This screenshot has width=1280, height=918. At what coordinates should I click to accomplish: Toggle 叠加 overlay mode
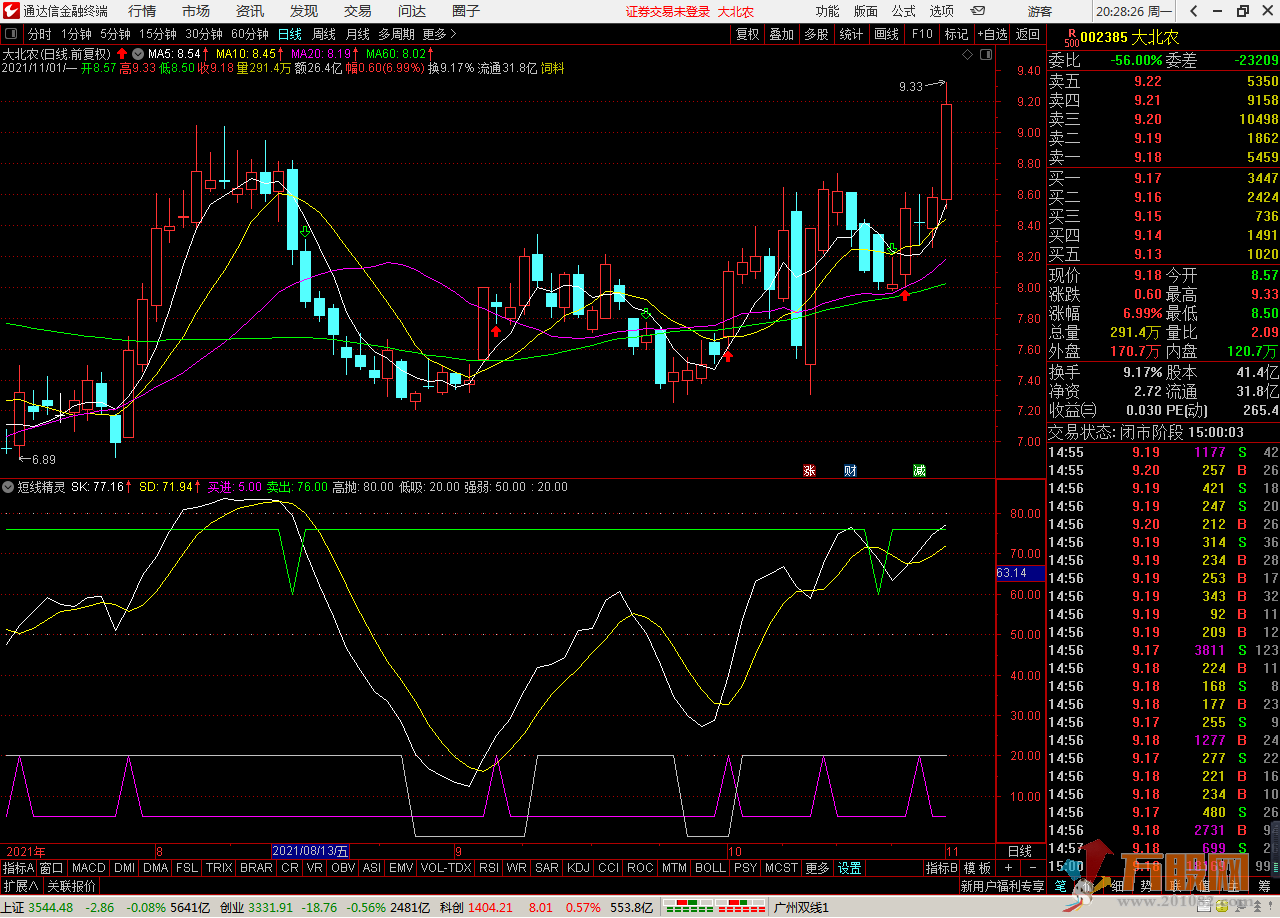(781, 34)
